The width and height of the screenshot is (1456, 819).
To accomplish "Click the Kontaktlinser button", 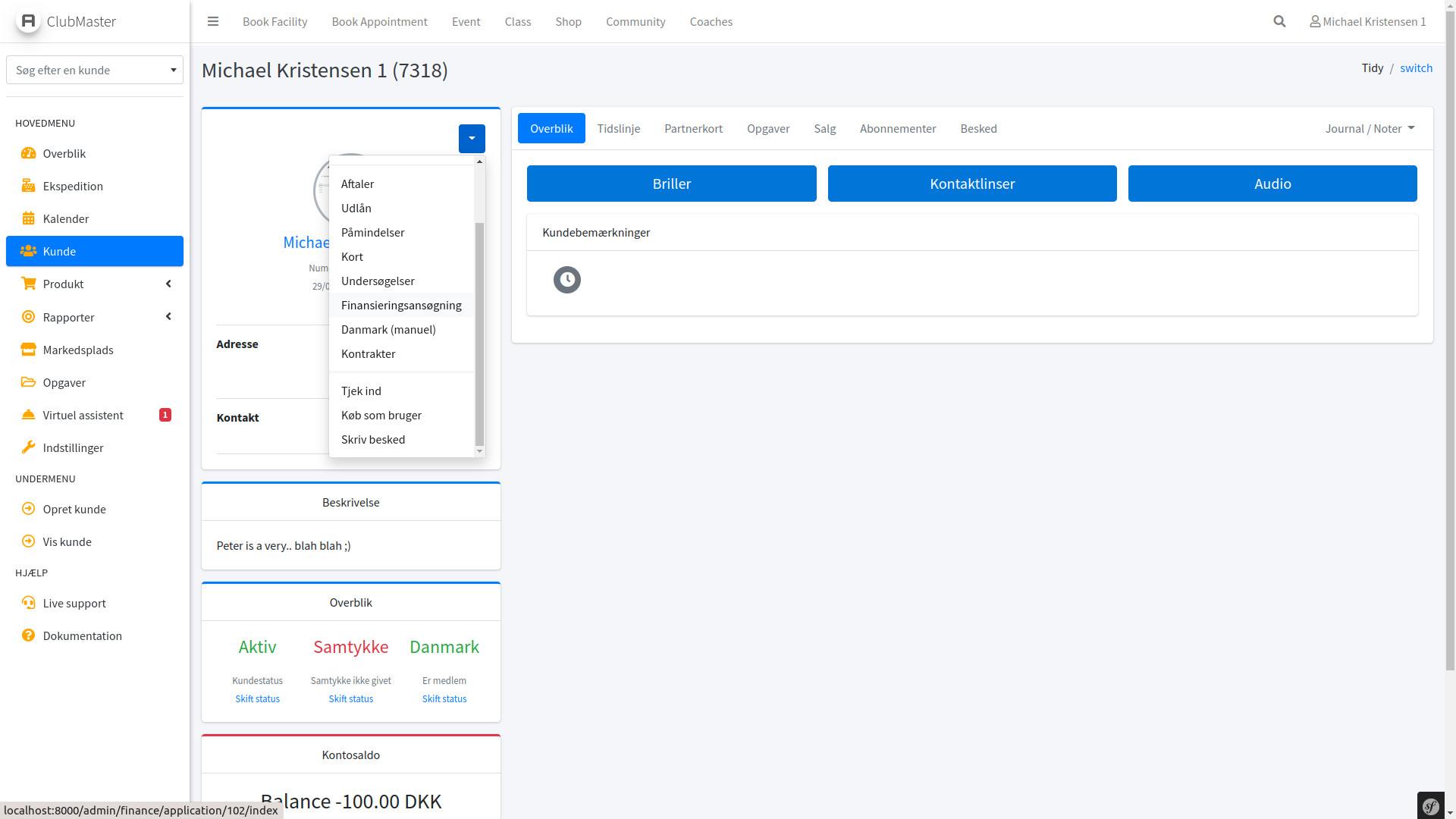I will click(x=971, y=184).
